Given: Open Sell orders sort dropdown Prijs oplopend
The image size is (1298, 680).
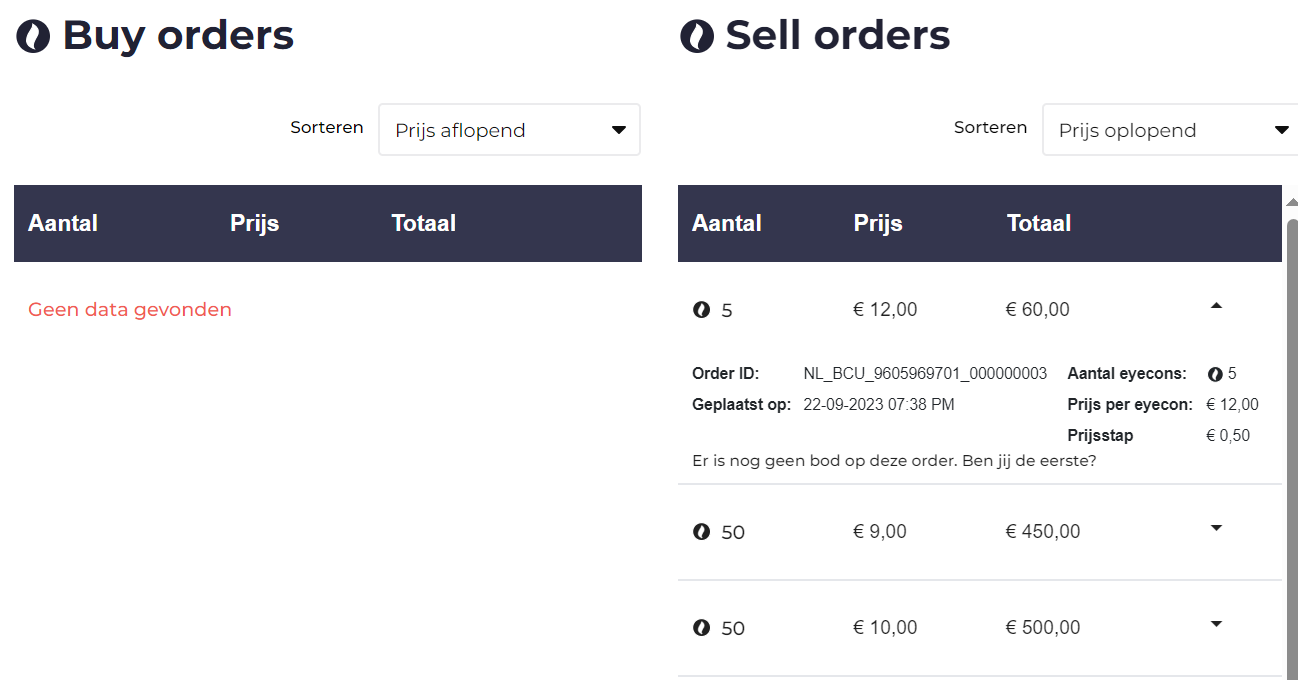Looking at the screenshot, I should [1170, 130].
